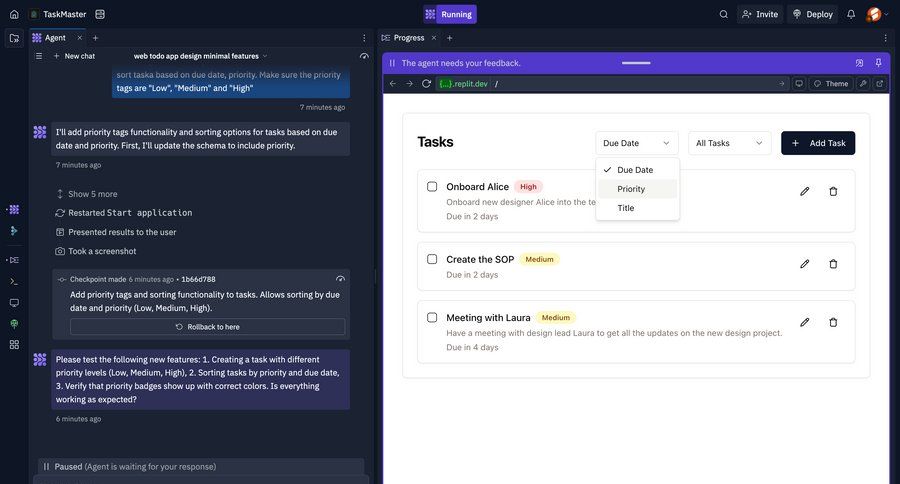The image size is (900, 484).
Task: Open the all tools grid icon in sidebar
Action: [14, 344]
